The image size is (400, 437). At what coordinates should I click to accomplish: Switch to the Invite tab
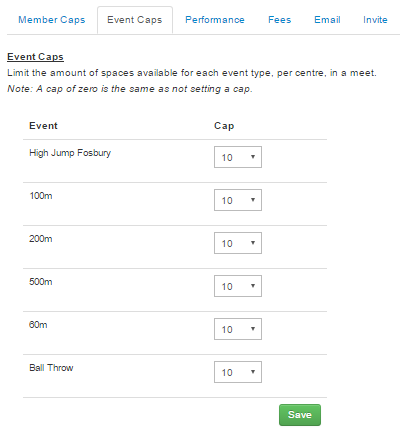pyautogui.click(x=375, y=20)
